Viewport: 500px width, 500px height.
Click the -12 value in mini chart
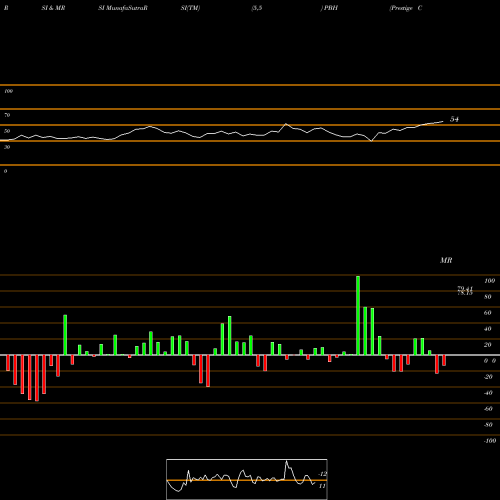click(x=323, y=474)
